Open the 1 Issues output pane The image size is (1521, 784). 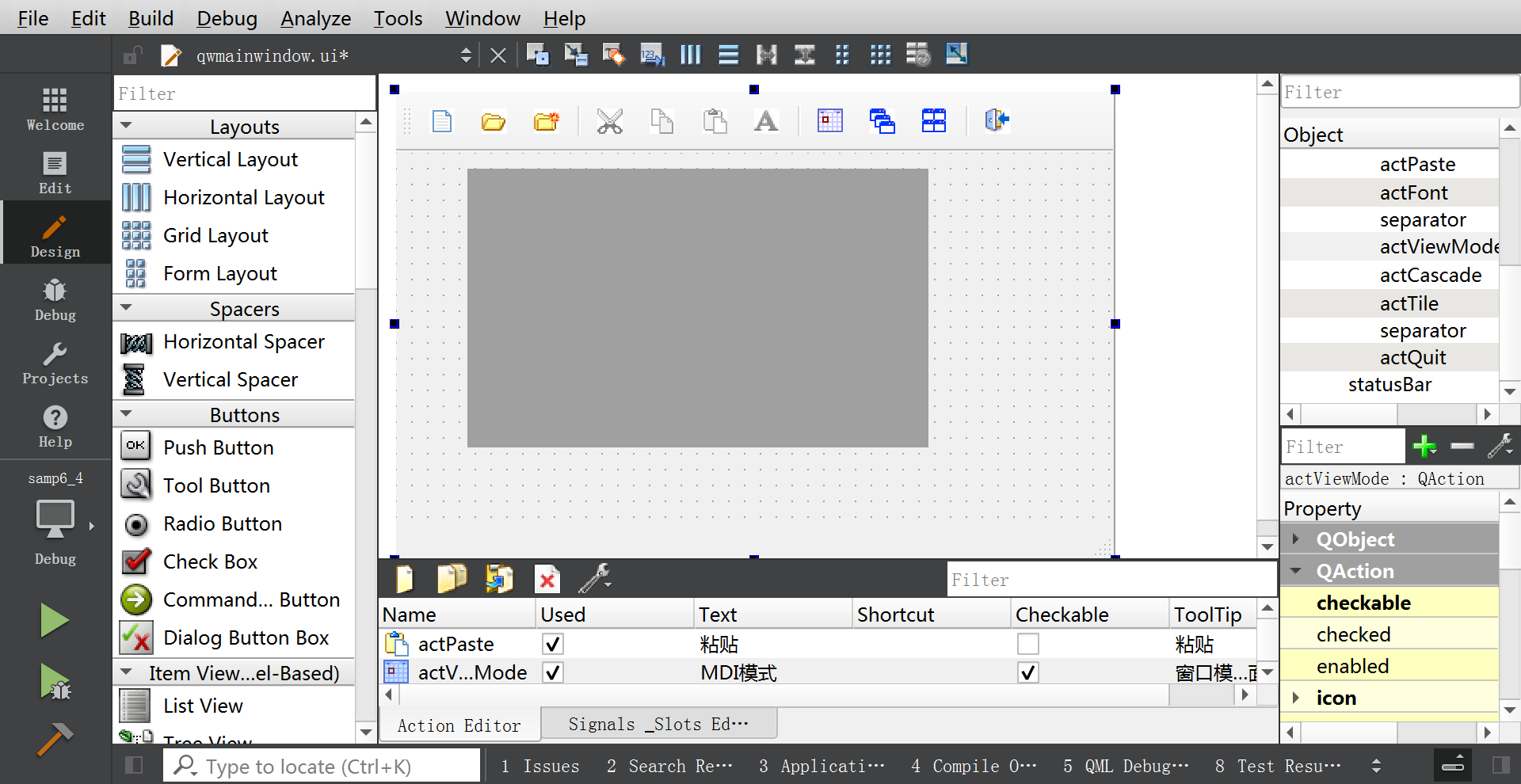[540, 766]
